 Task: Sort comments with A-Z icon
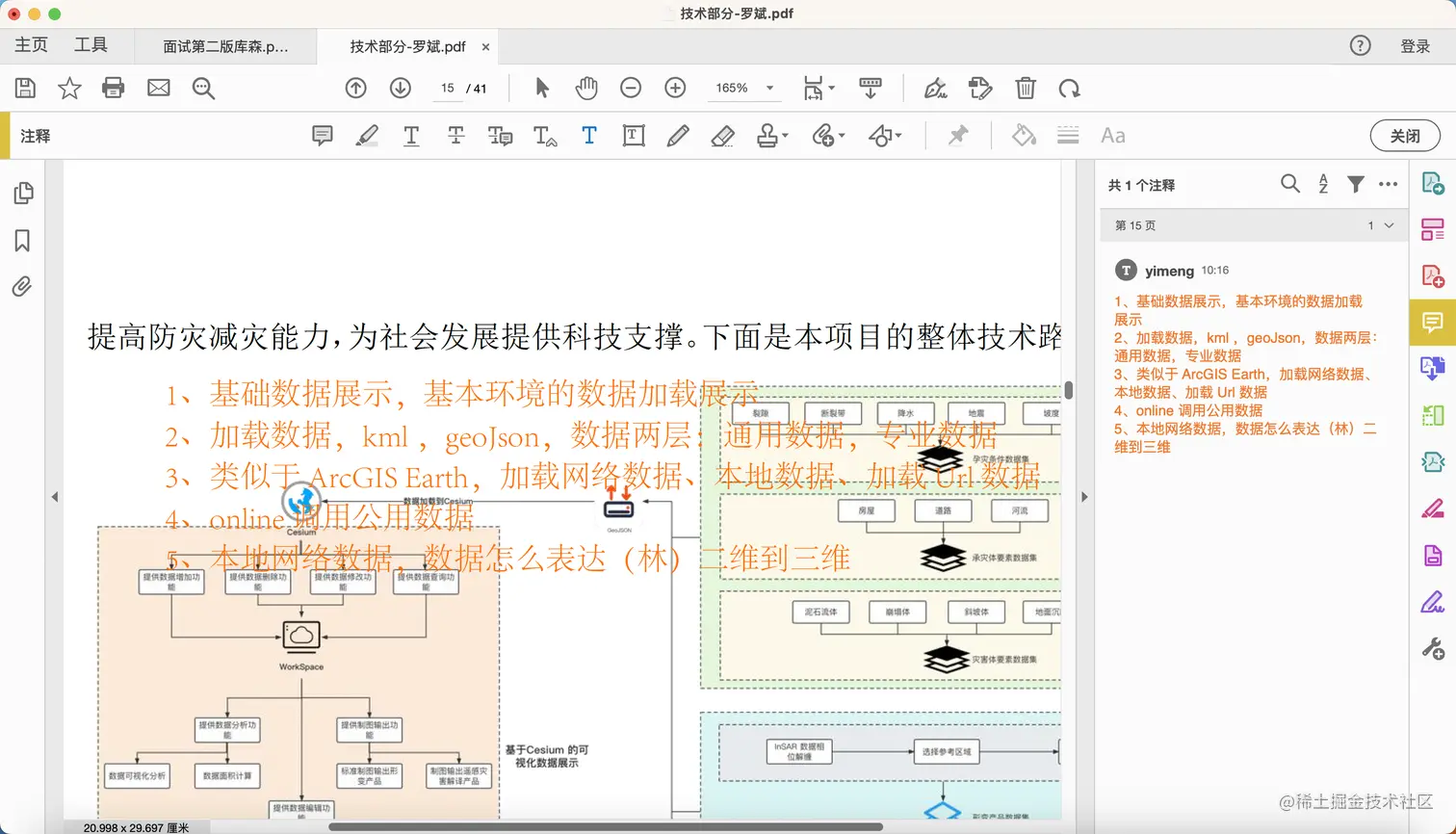point(1324,184)
